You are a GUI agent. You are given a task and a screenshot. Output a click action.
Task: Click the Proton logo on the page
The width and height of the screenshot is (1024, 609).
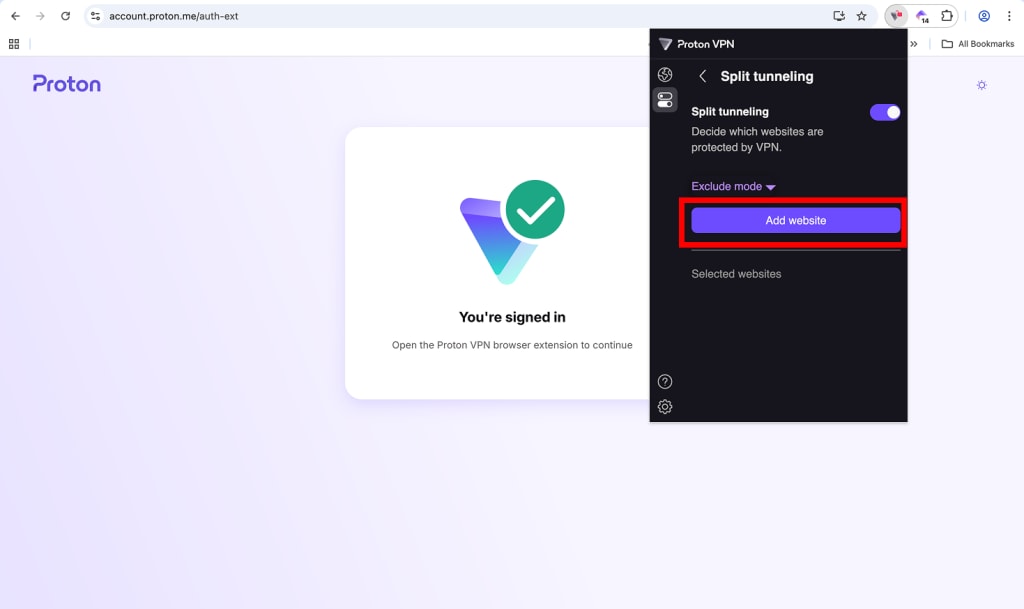pos(67,84)
